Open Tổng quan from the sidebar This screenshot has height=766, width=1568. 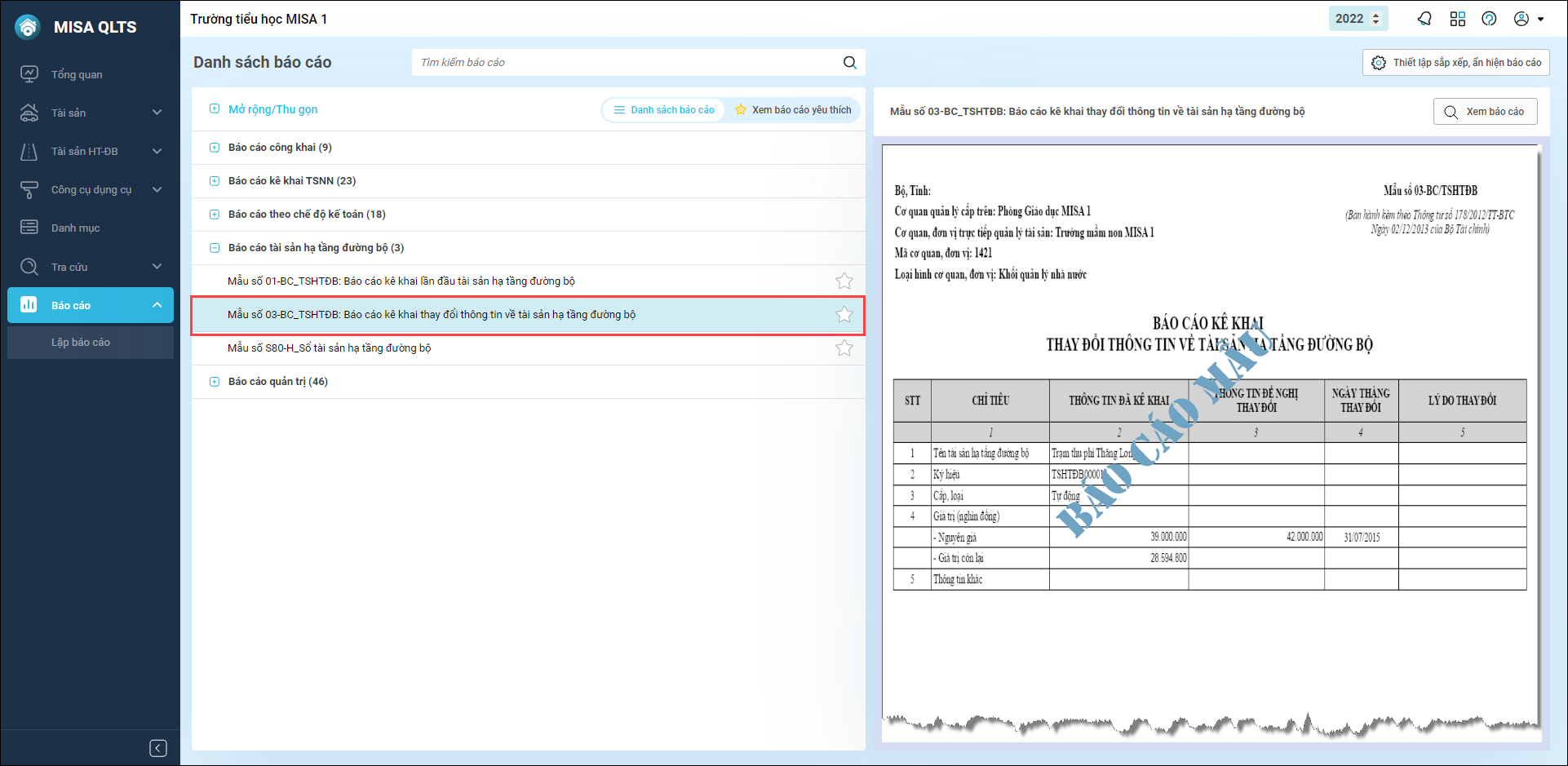click(77, 74)
